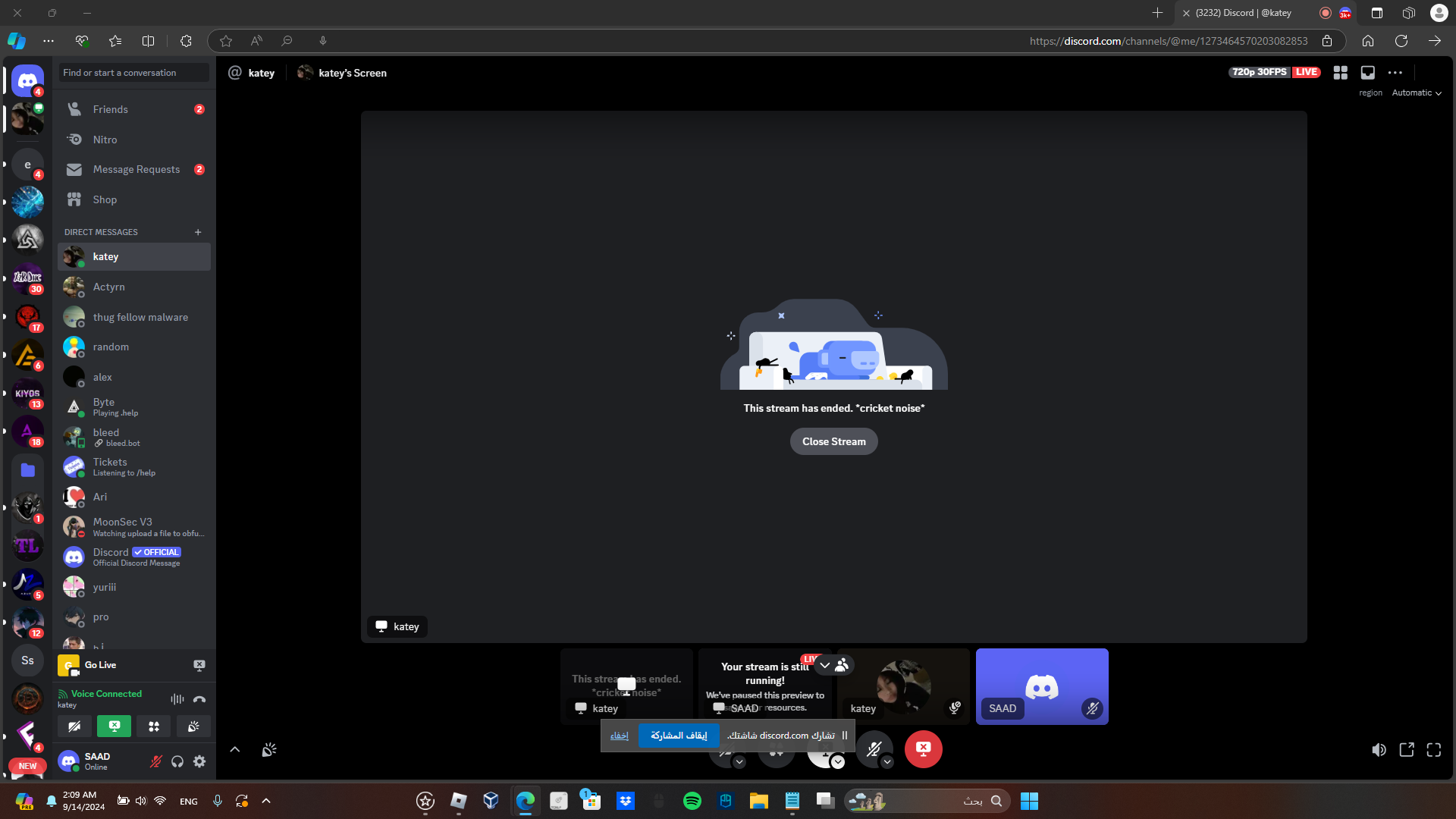The width and height of the screenshot is (1456, 819).
Task: Hide participants with chevron on stream tile
Action: 825,665
